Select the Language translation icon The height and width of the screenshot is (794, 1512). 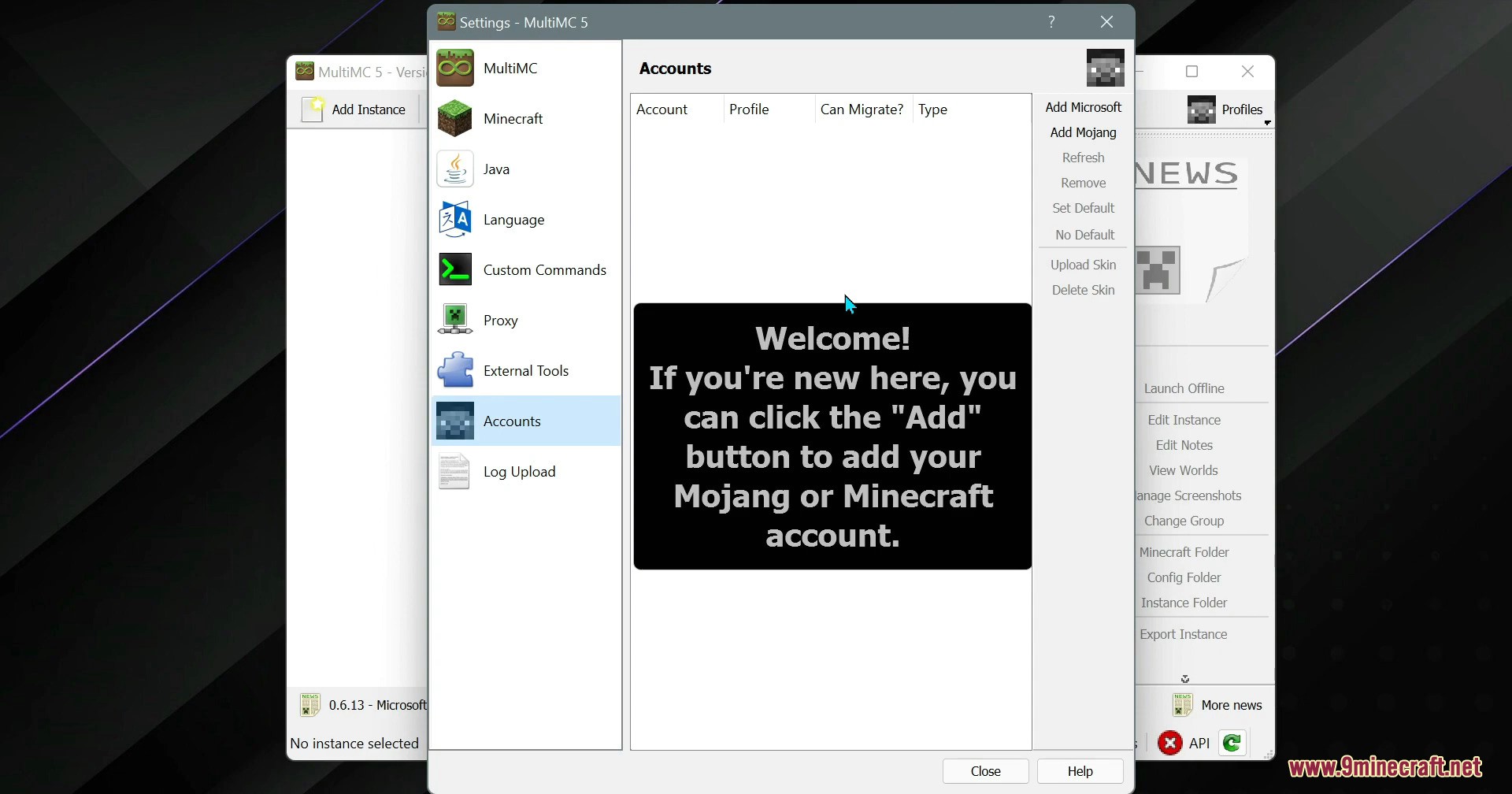click(x=455, y=220)
